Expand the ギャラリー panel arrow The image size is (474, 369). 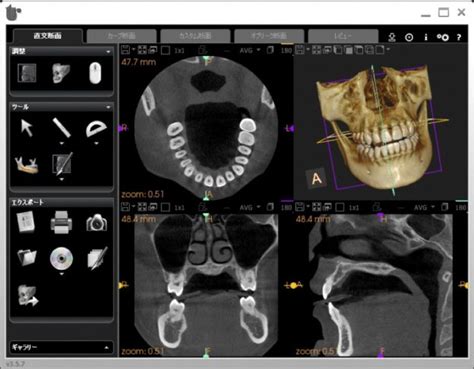(x=107, y=348)
